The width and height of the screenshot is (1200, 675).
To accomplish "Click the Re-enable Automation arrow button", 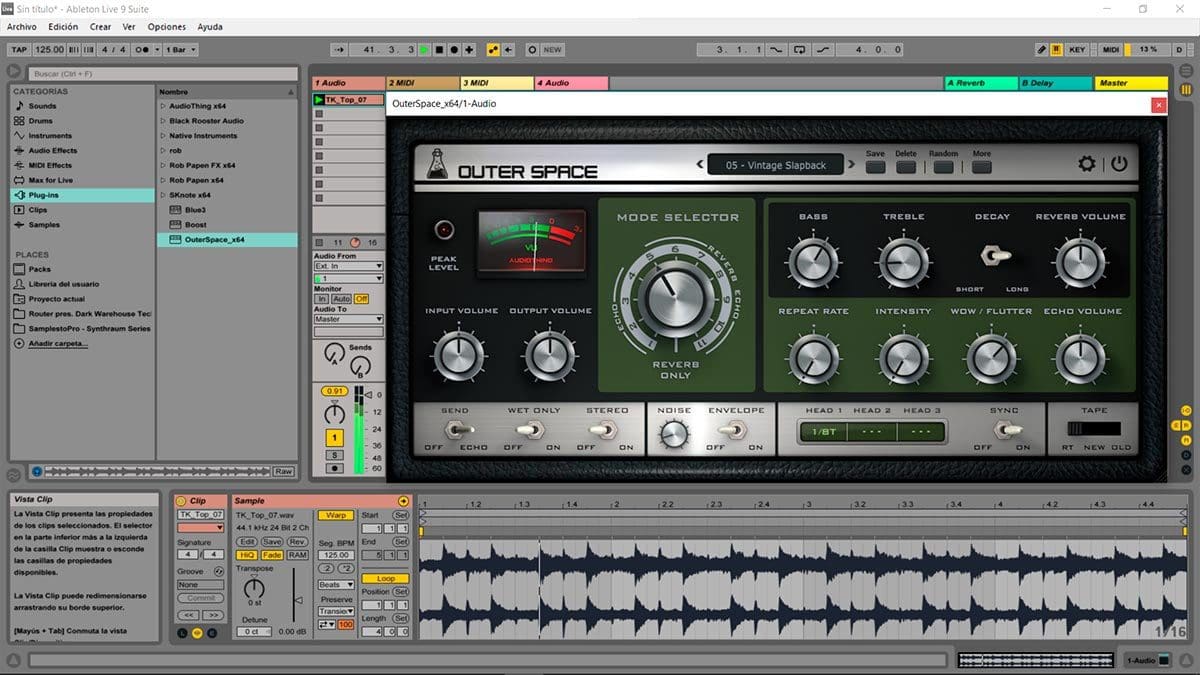I will [508, 49].
